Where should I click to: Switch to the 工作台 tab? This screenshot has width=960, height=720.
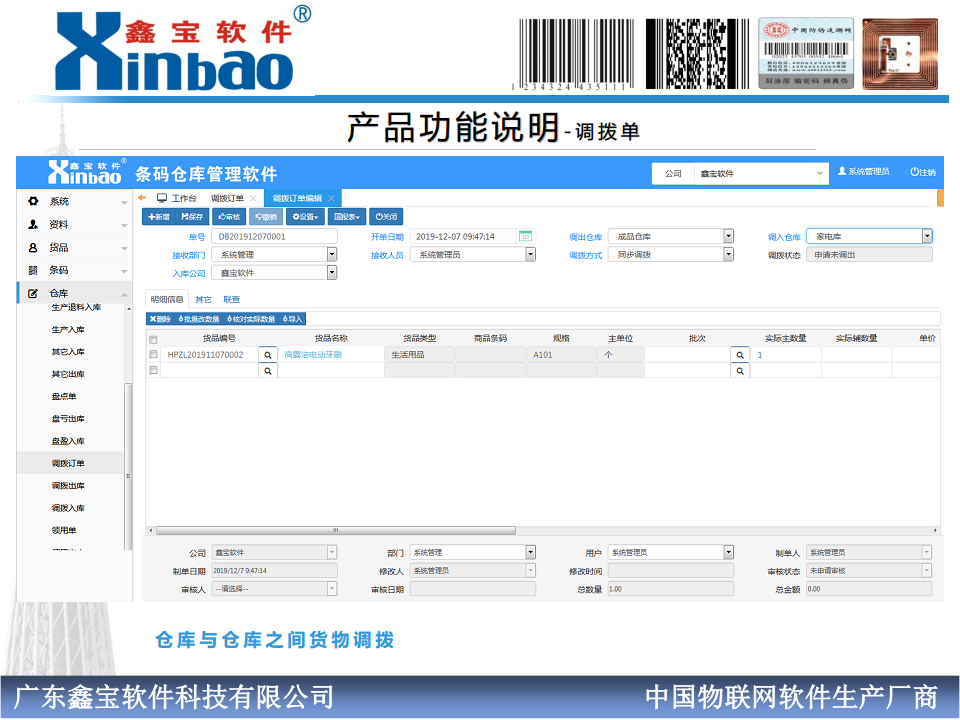(177, 198)
